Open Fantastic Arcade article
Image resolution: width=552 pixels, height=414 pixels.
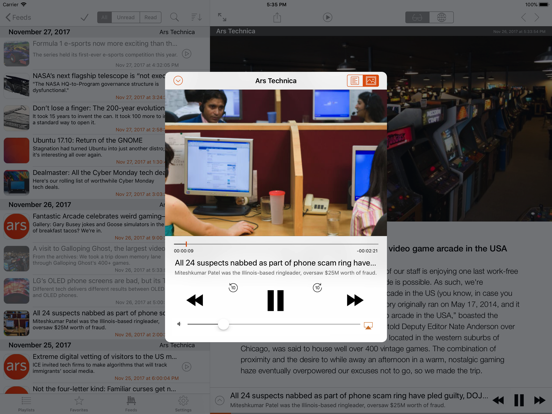tap(83, 226)
